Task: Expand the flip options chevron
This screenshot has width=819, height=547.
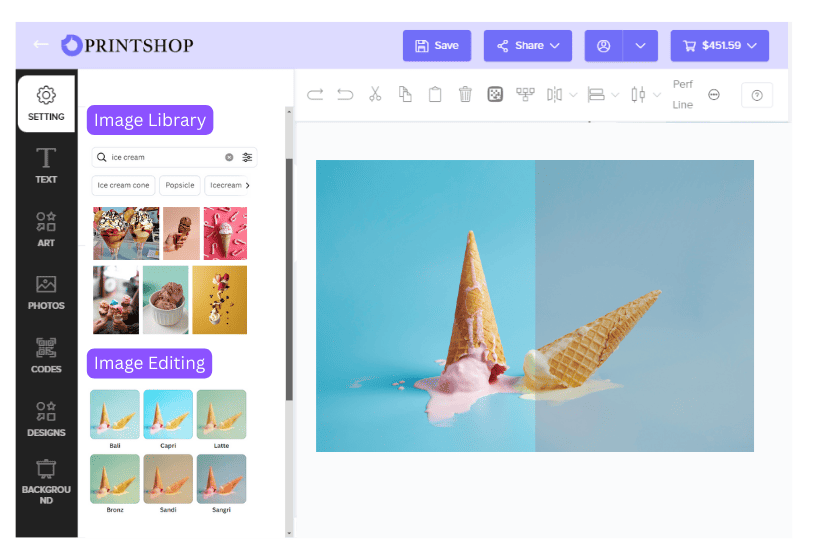Action: coord(573,95)
